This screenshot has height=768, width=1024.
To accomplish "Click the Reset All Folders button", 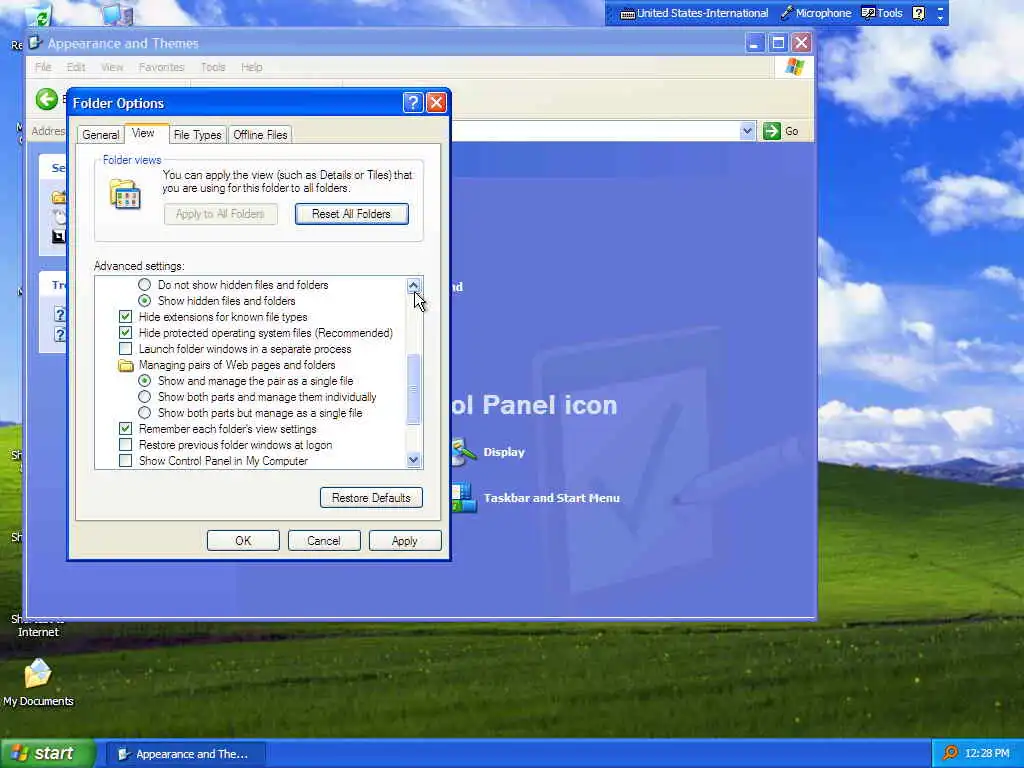I will [351, 214].
